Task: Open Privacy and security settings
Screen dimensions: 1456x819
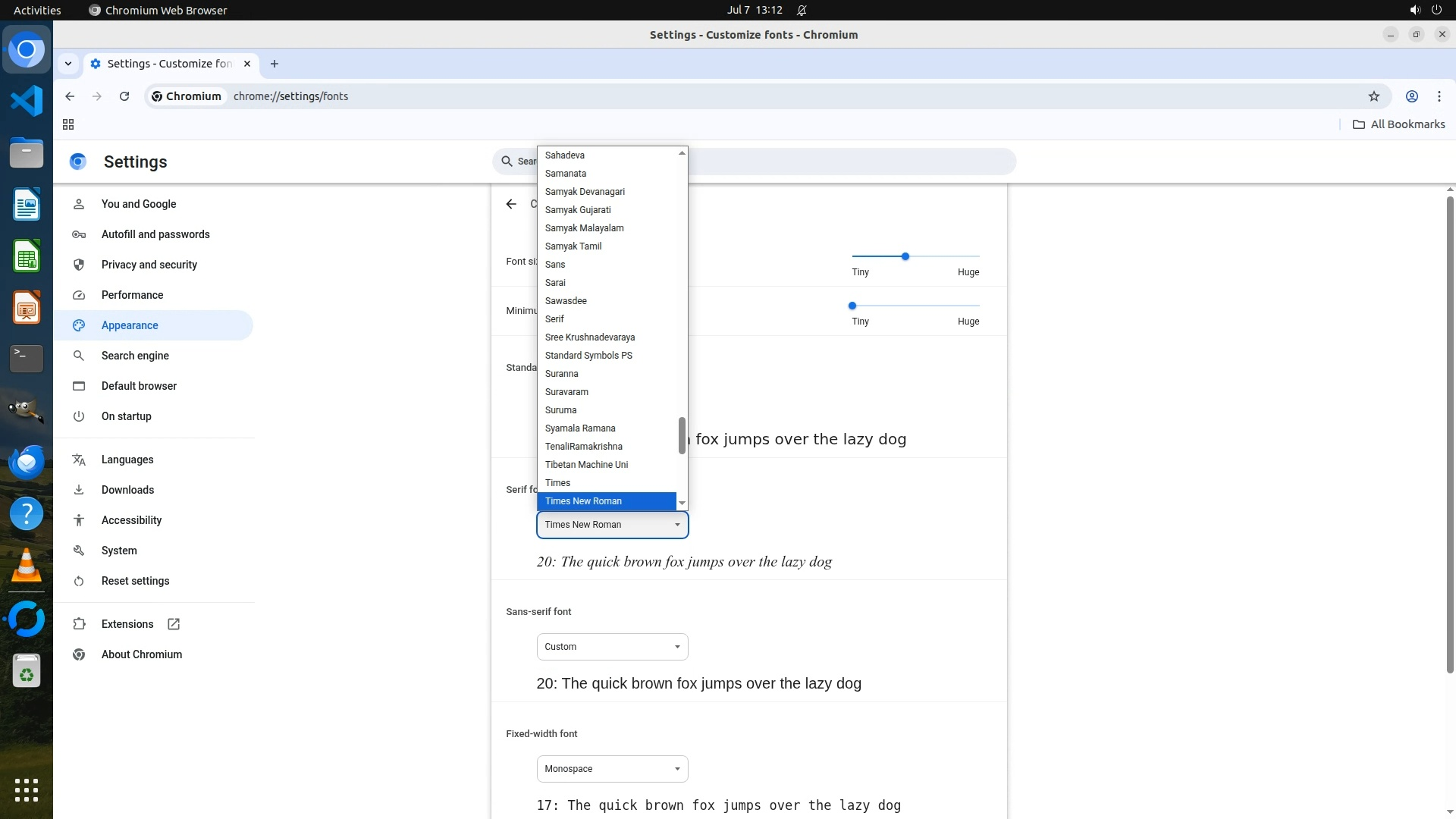Action: tap(149, 265)
